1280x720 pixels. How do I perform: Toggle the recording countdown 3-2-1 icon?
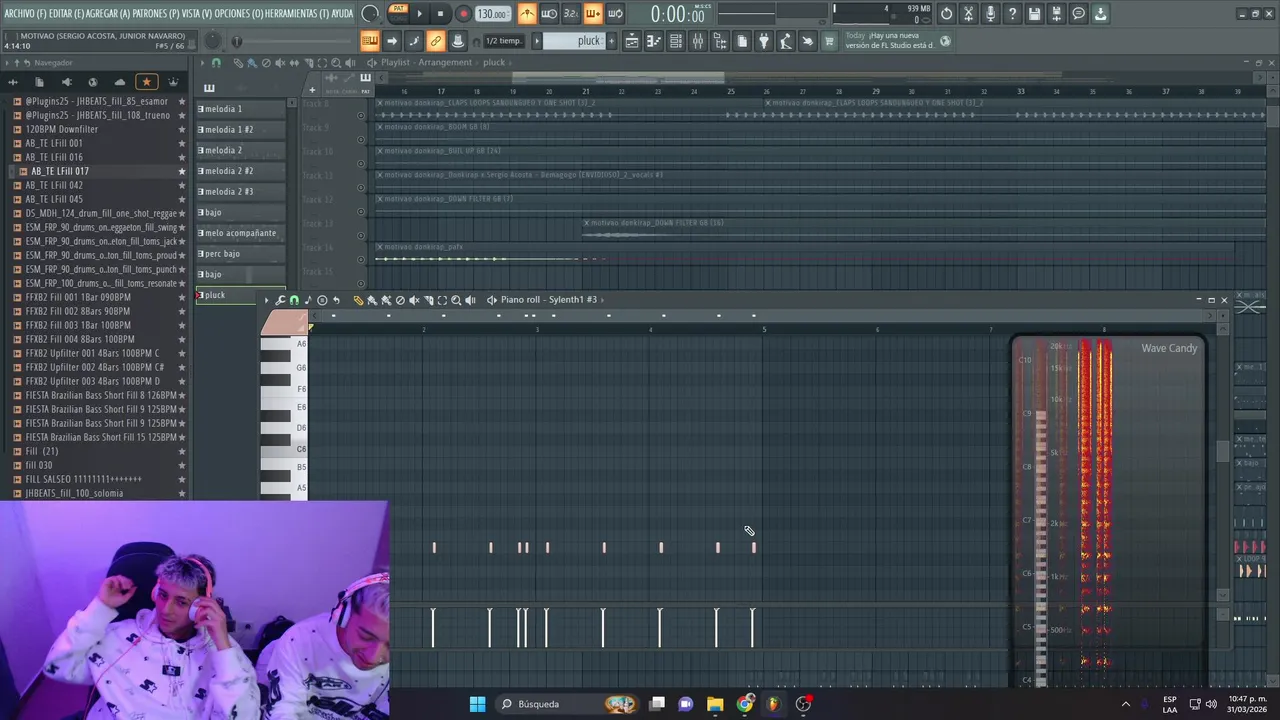(571, 14)
